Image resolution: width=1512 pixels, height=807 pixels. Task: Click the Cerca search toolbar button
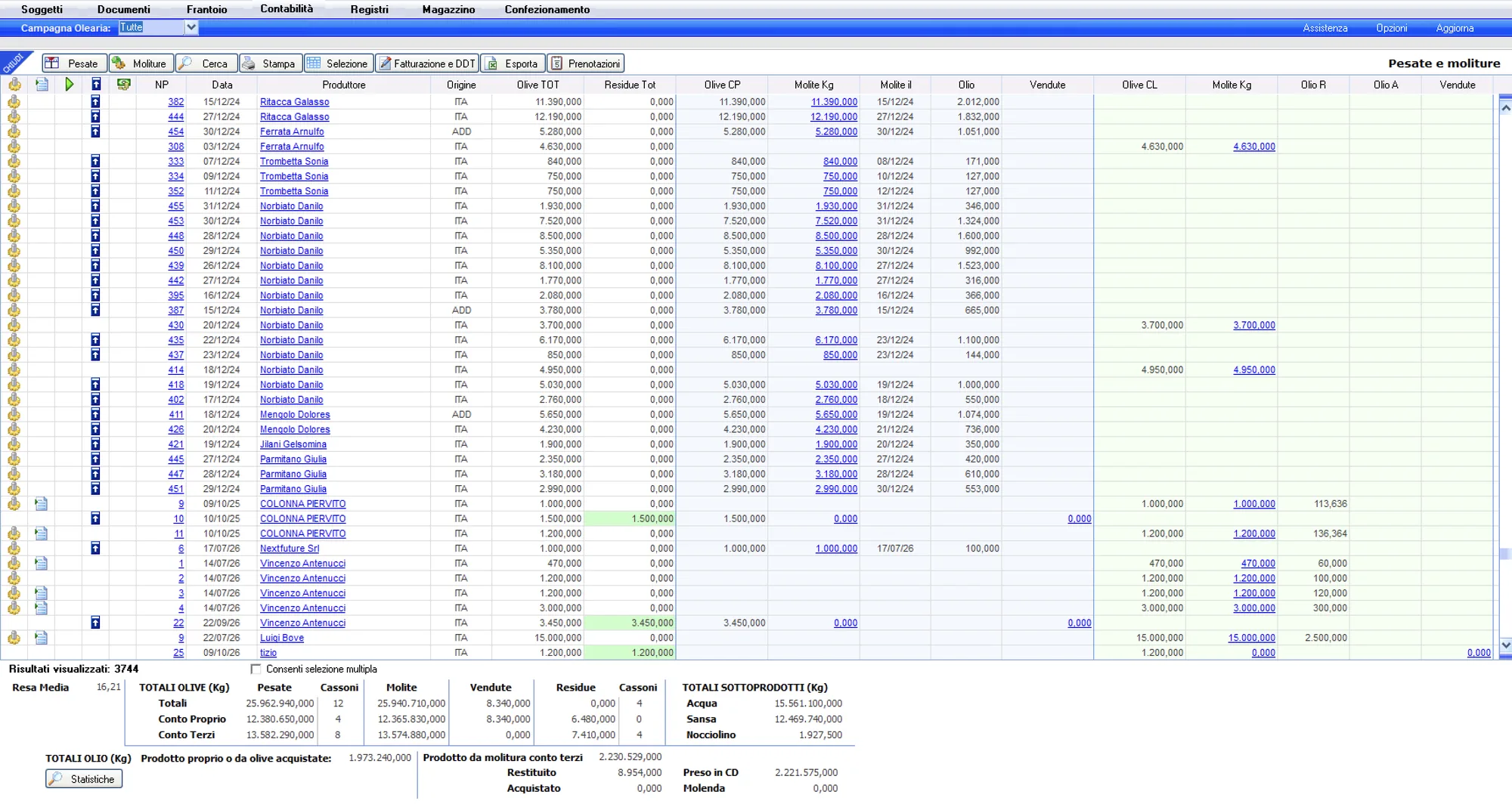point(206,63)
